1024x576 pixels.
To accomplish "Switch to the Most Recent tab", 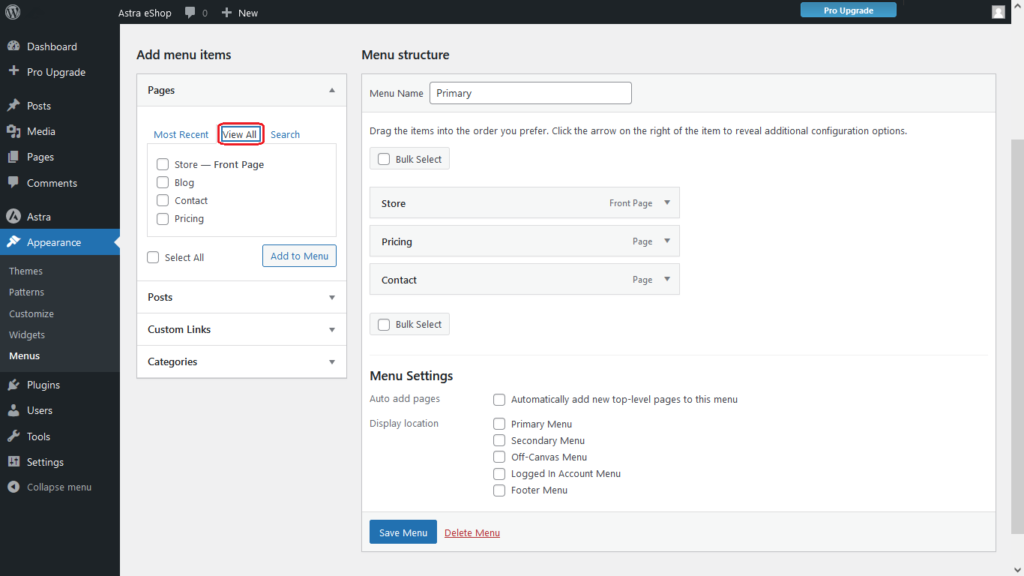I will (x=181, y=135).
